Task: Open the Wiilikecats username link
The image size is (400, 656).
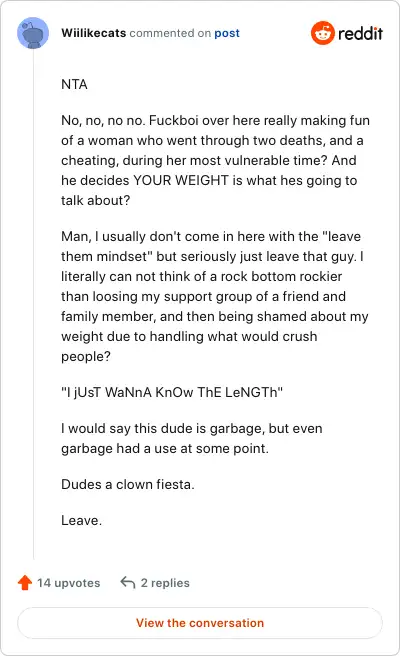Action: click(93, 33)
